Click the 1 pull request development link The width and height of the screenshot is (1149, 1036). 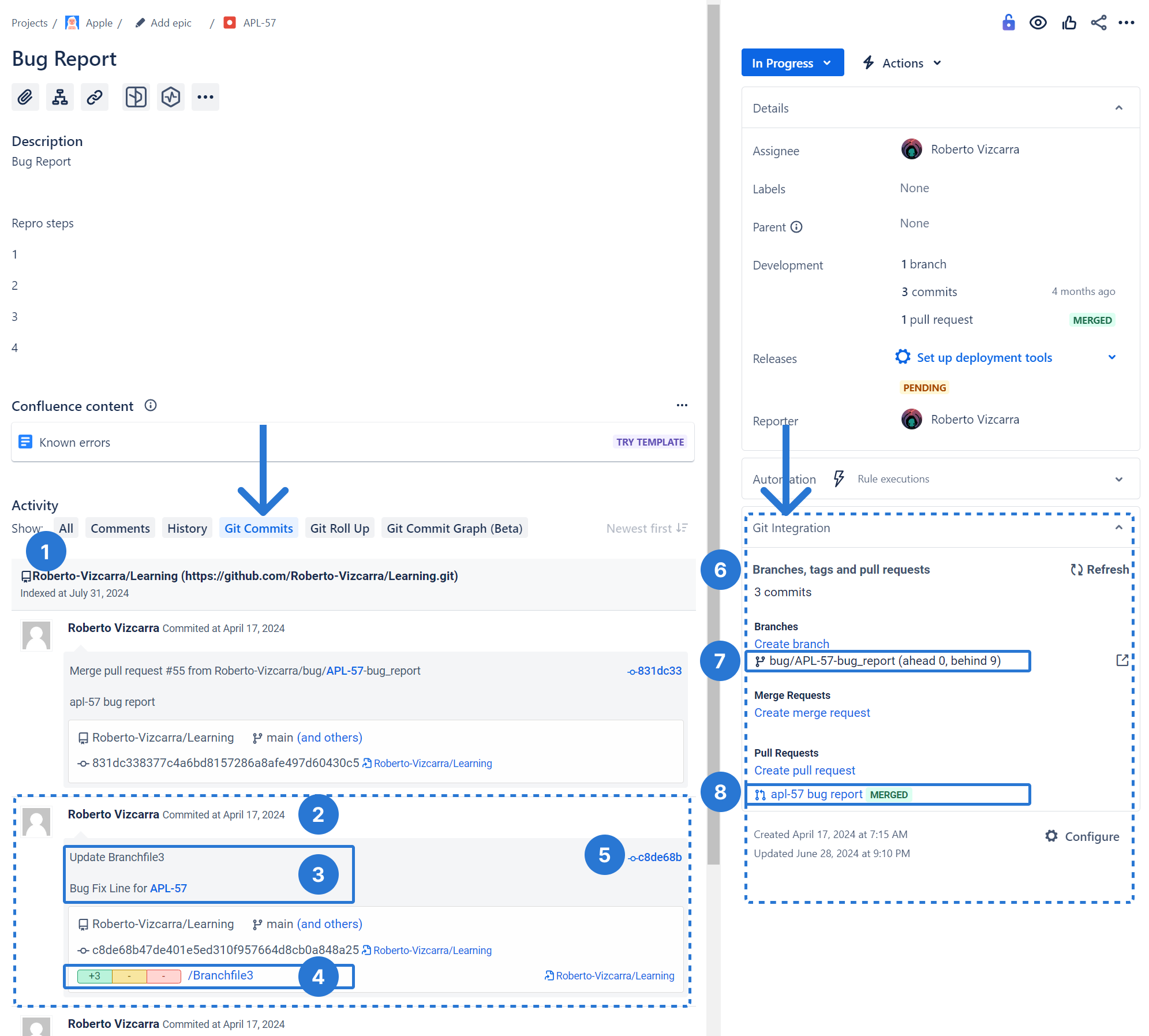(x=937, y=320)
